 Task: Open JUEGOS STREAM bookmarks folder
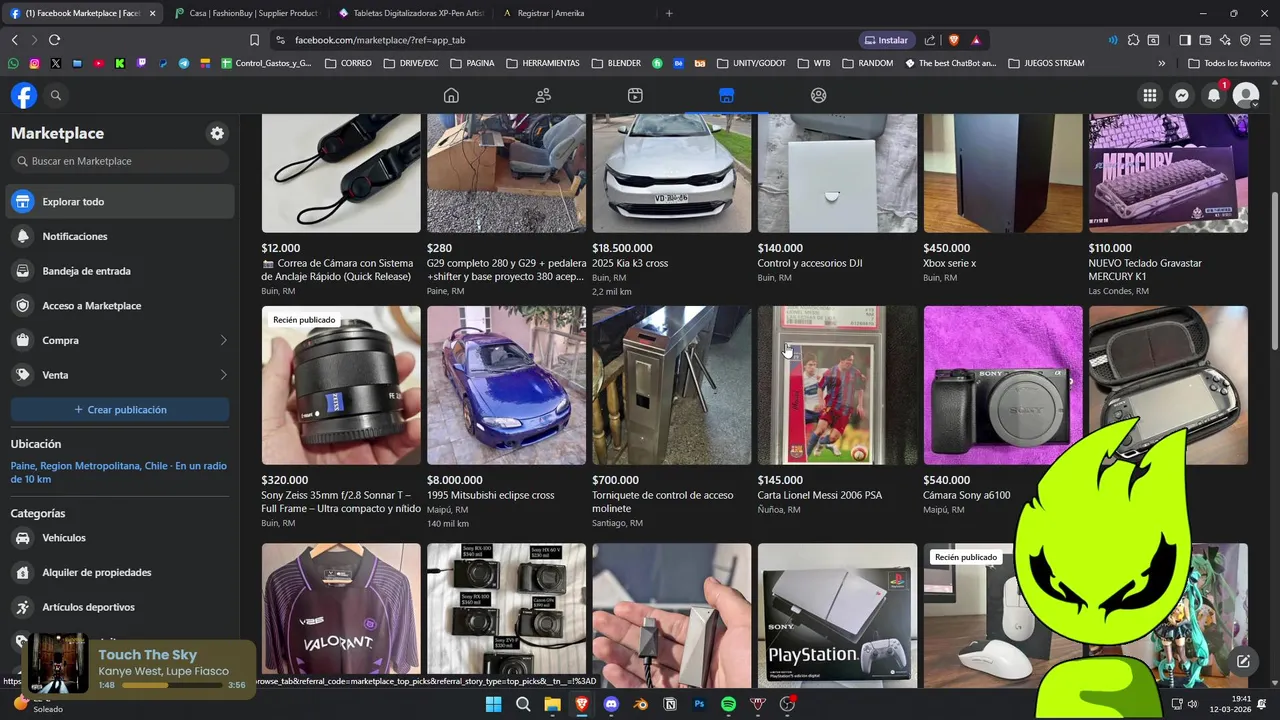(1046, 63)
